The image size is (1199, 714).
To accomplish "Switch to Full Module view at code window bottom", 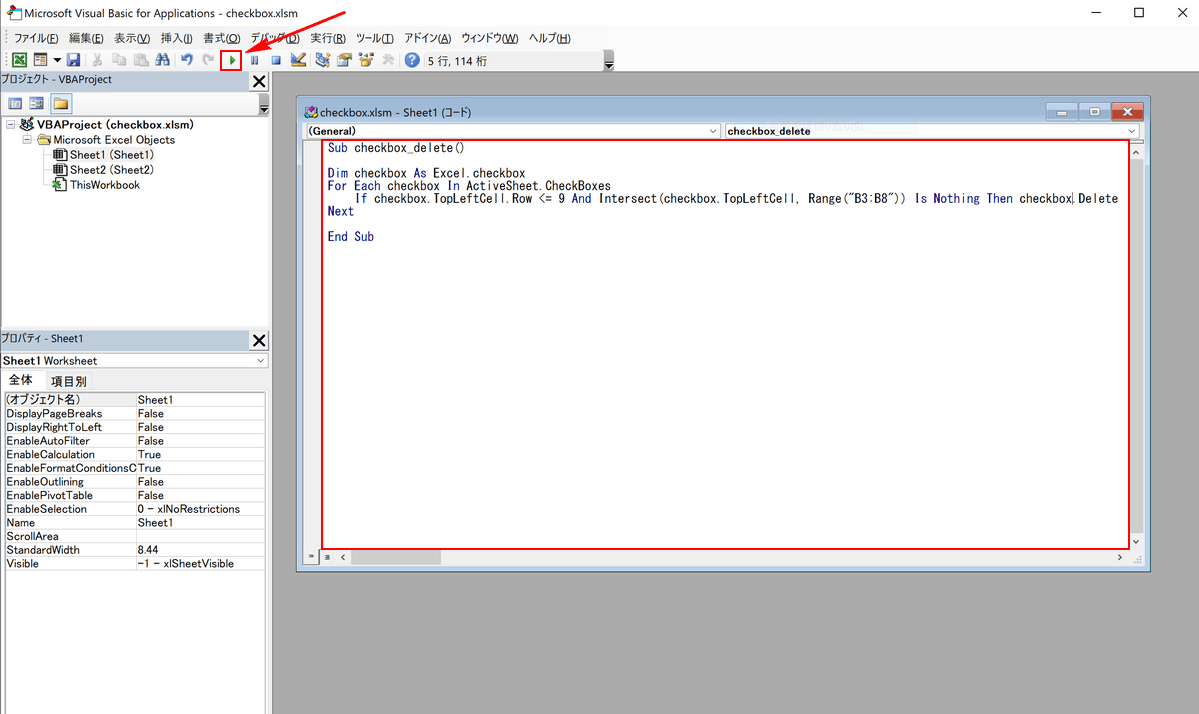I will 326,557.
